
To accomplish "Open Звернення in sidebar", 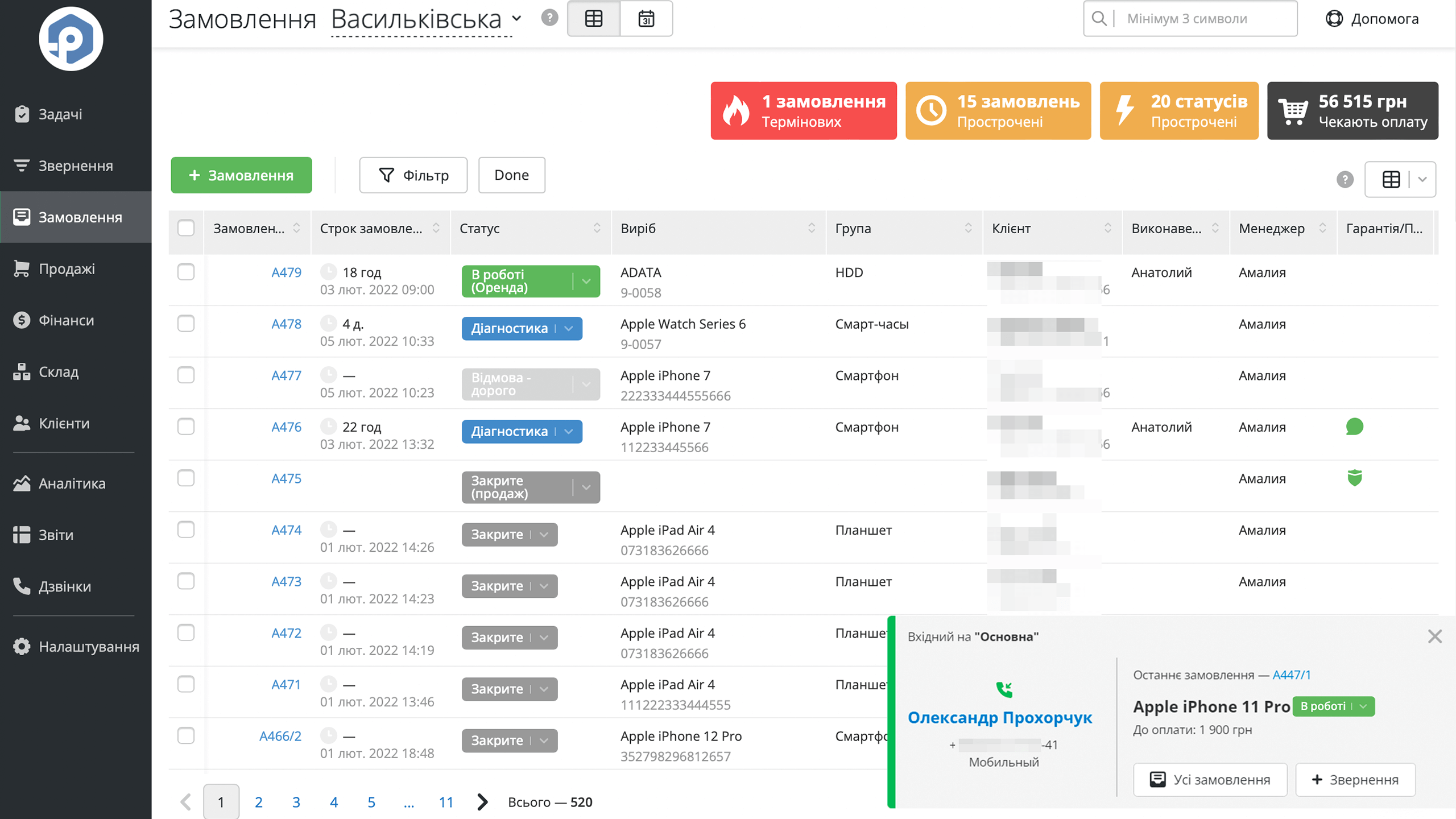I will tap(76, 166).
